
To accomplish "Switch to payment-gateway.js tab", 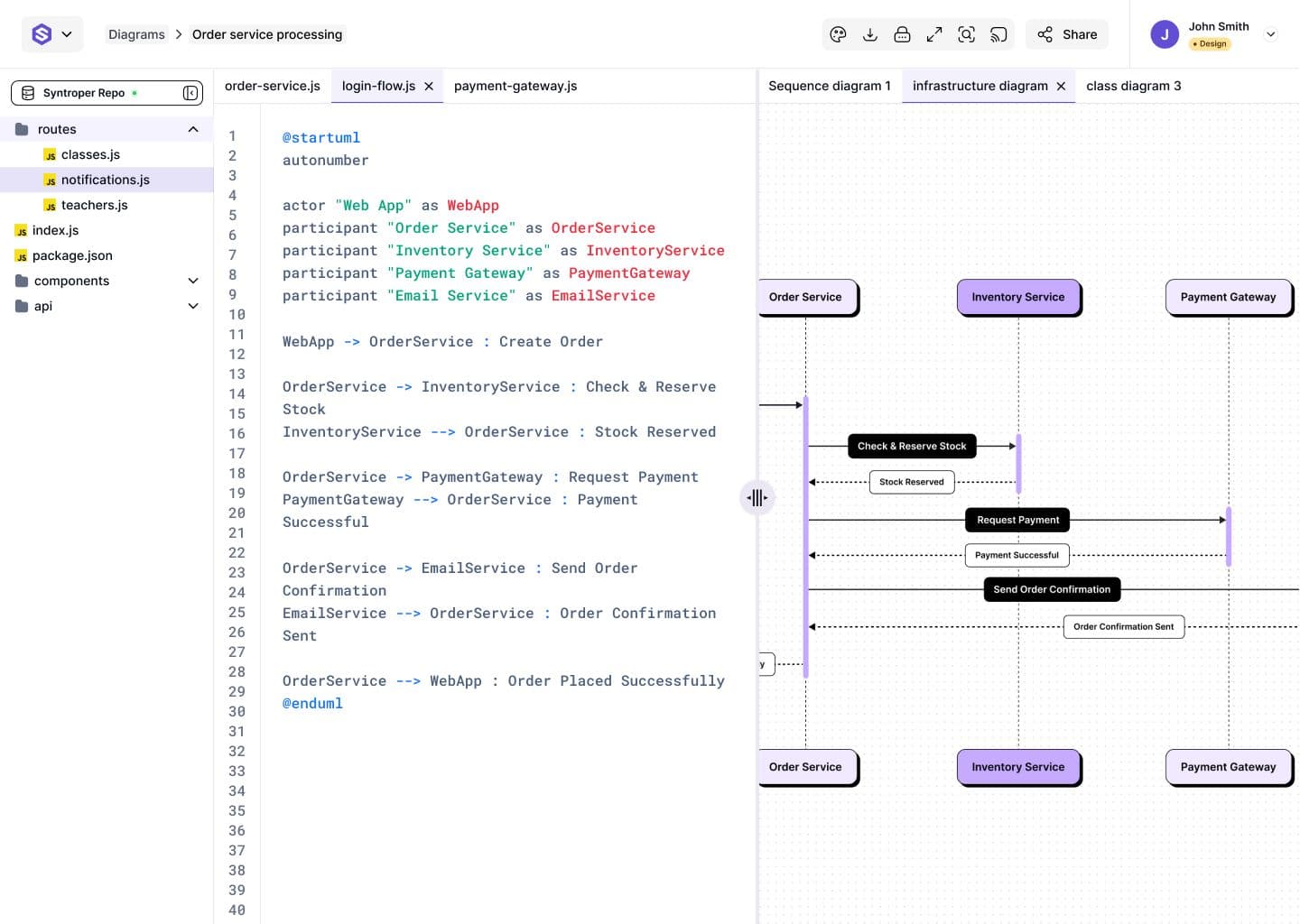I will point(515,86).
